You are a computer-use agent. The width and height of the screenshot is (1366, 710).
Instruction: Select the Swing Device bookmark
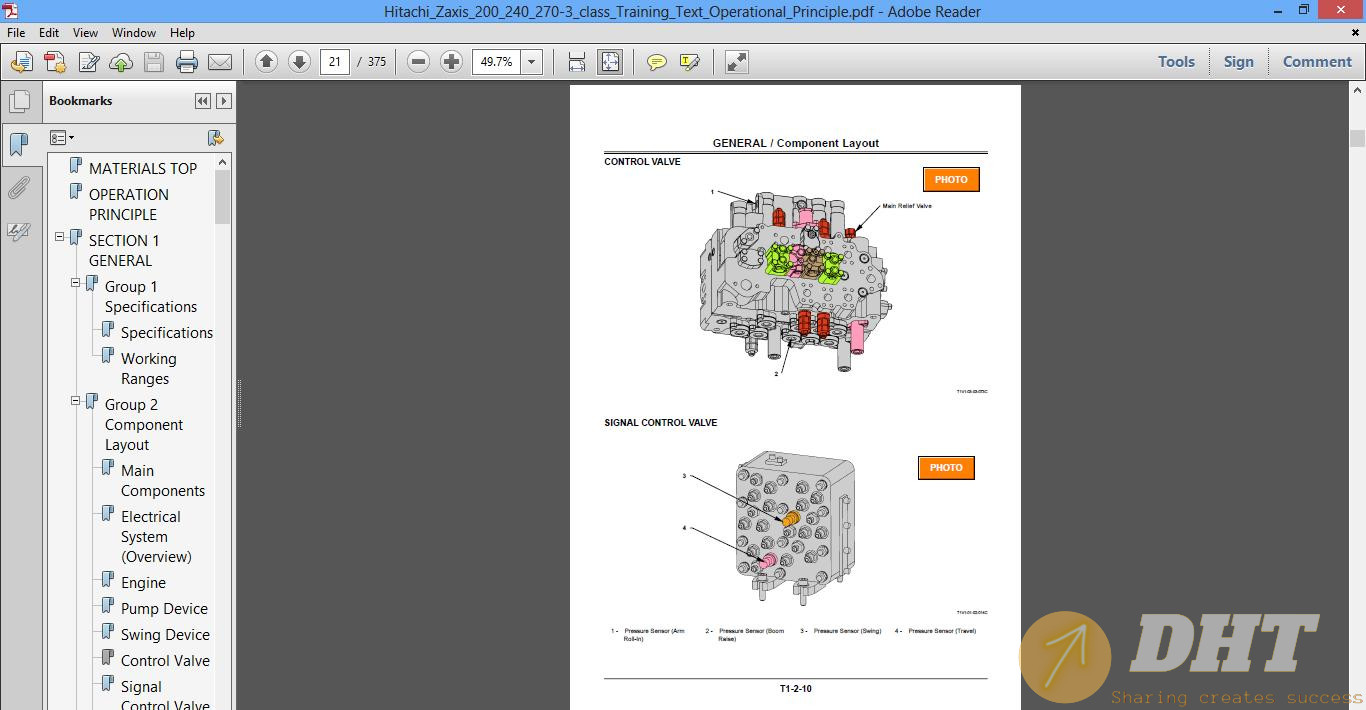pyautogui.click(x=165, y=635)
